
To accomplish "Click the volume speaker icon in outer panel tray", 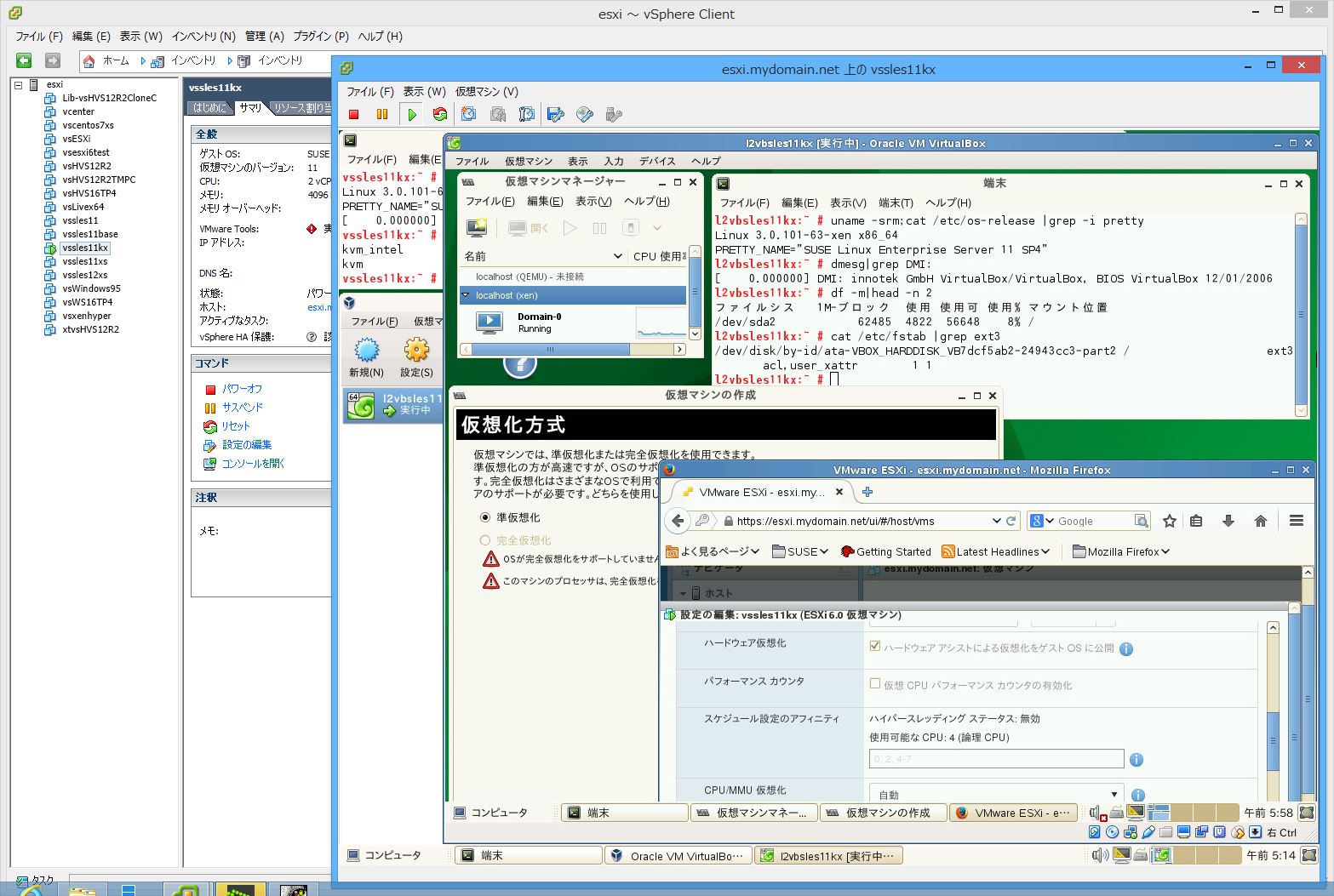I will pos(1099,855).
